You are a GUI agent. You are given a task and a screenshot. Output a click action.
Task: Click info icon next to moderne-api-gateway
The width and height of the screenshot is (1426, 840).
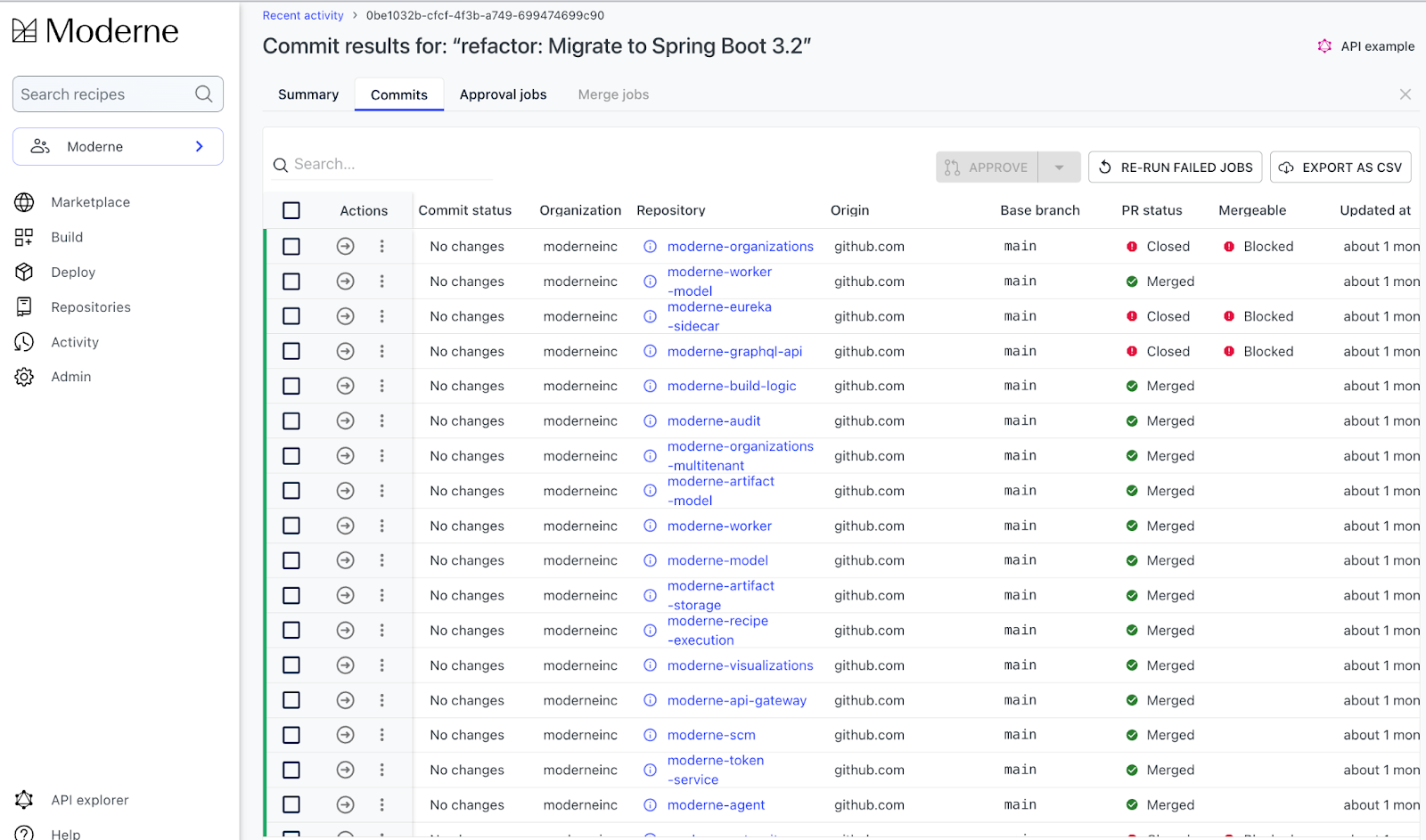click(x=651, y=700)
